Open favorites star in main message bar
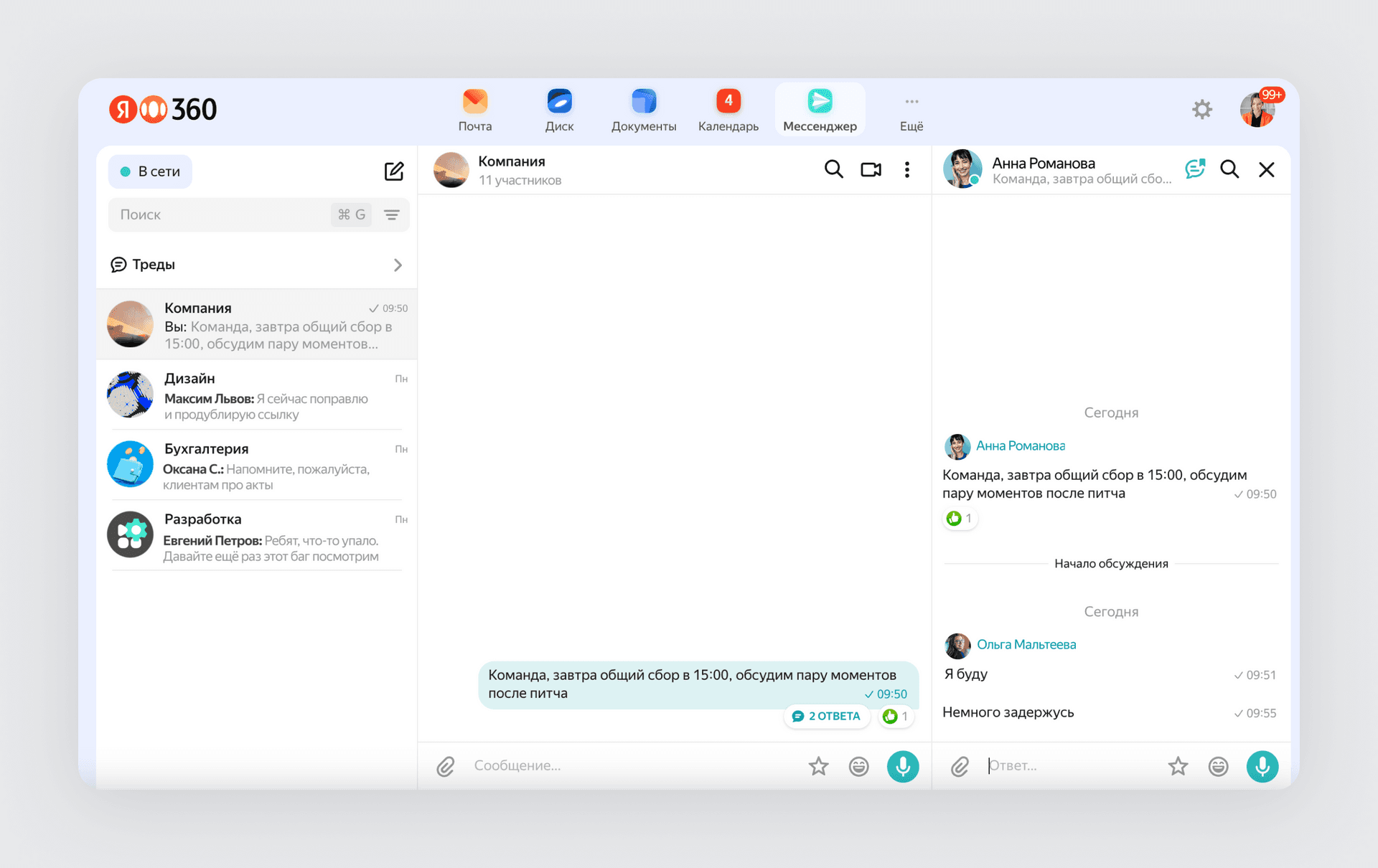 [818, 766]
